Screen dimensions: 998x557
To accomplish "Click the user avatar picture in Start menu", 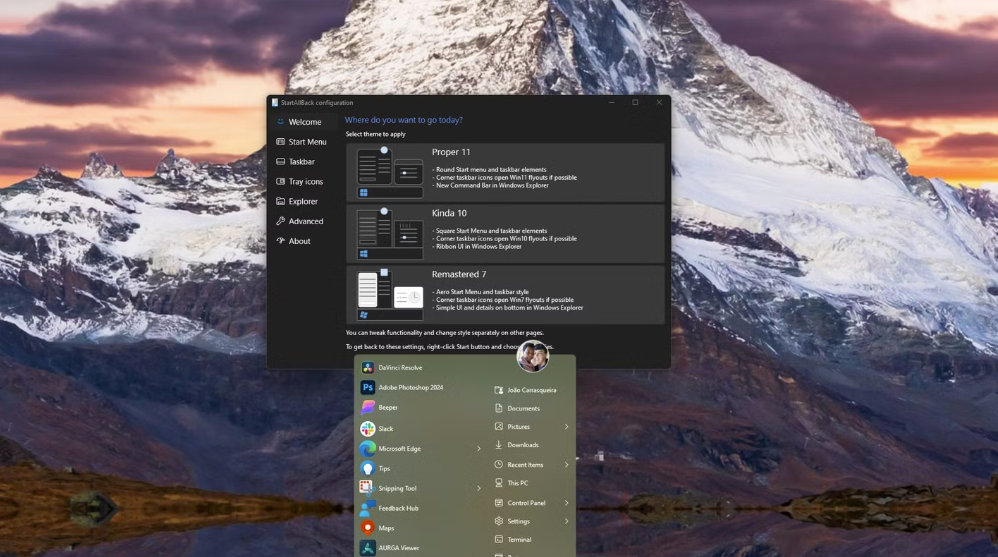I will pos(533,356).
